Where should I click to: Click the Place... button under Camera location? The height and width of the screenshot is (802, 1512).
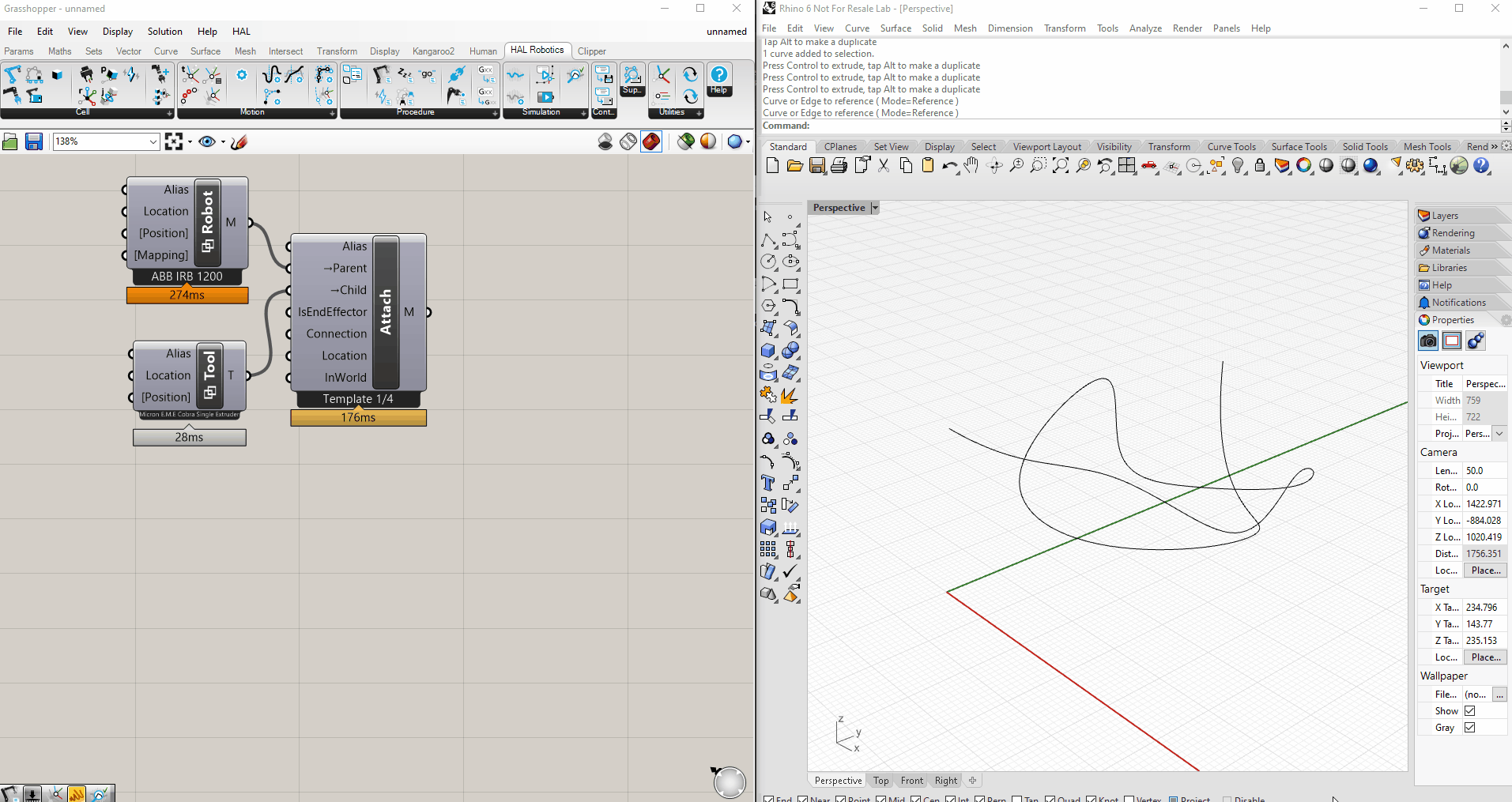click(1485, 570)
